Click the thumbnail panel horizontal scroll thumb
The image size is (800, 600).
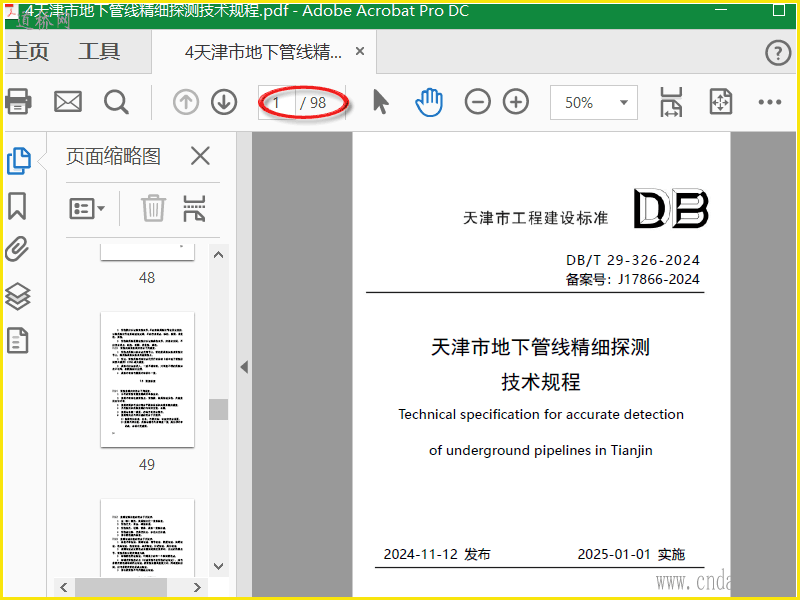(x=121, y=587)
